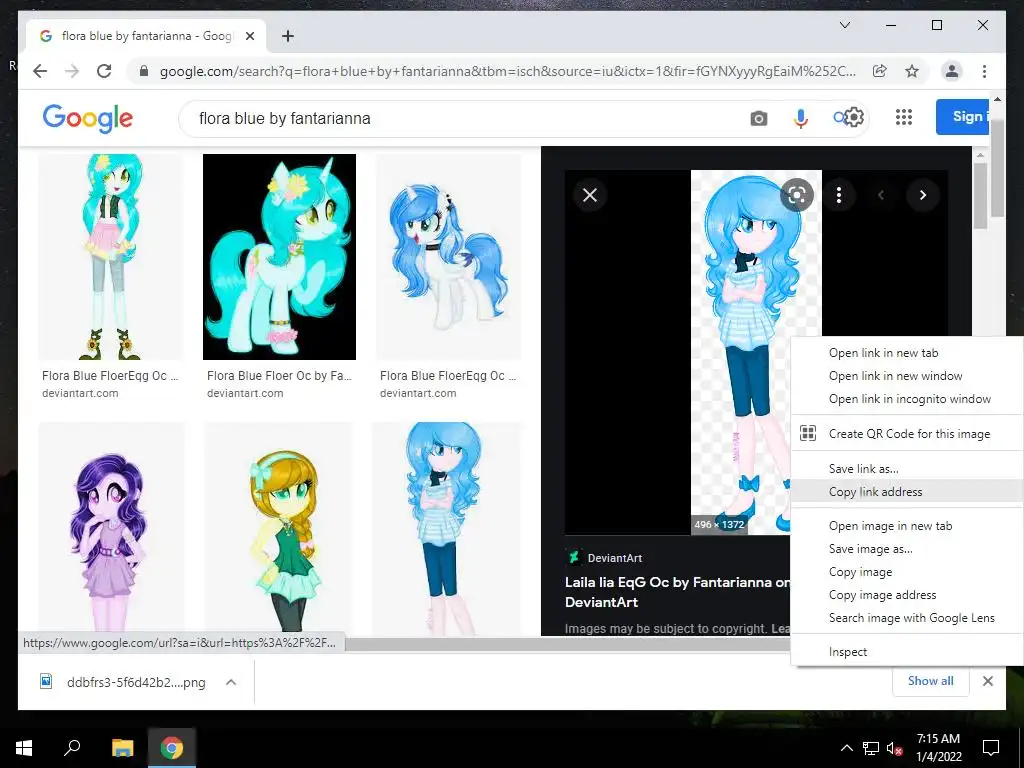
Task: Click the blue Sign in button
Action: pos(963,117)
